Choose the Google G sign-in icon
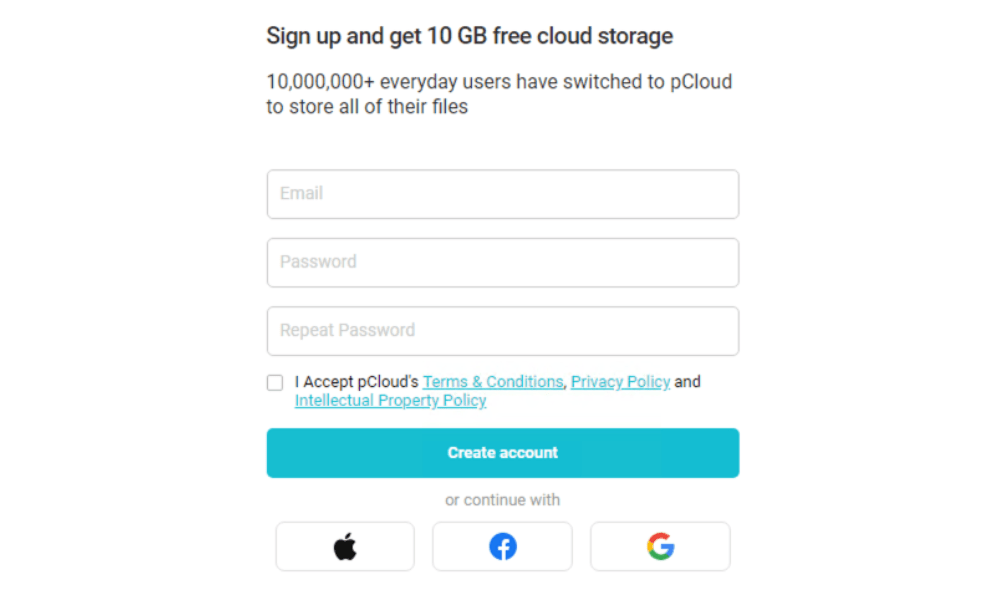 coord(660,546)
